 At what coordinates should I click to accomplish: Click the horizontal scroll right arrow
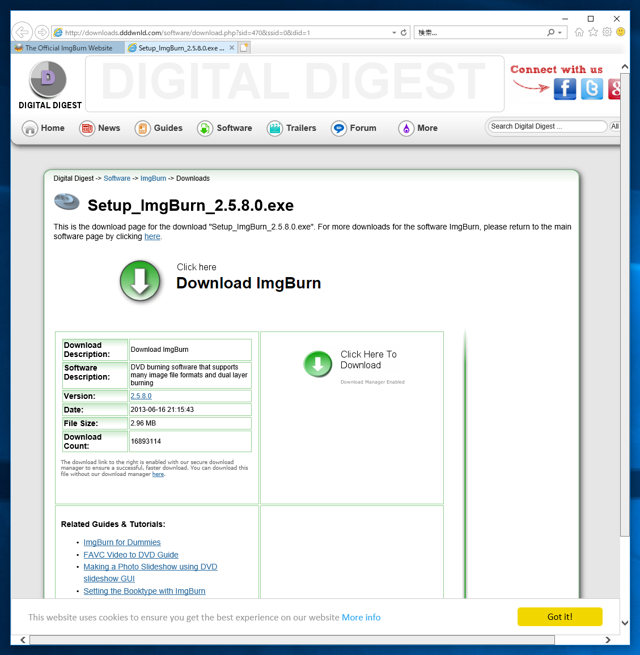pyautogui.click(x=607, y=640)
